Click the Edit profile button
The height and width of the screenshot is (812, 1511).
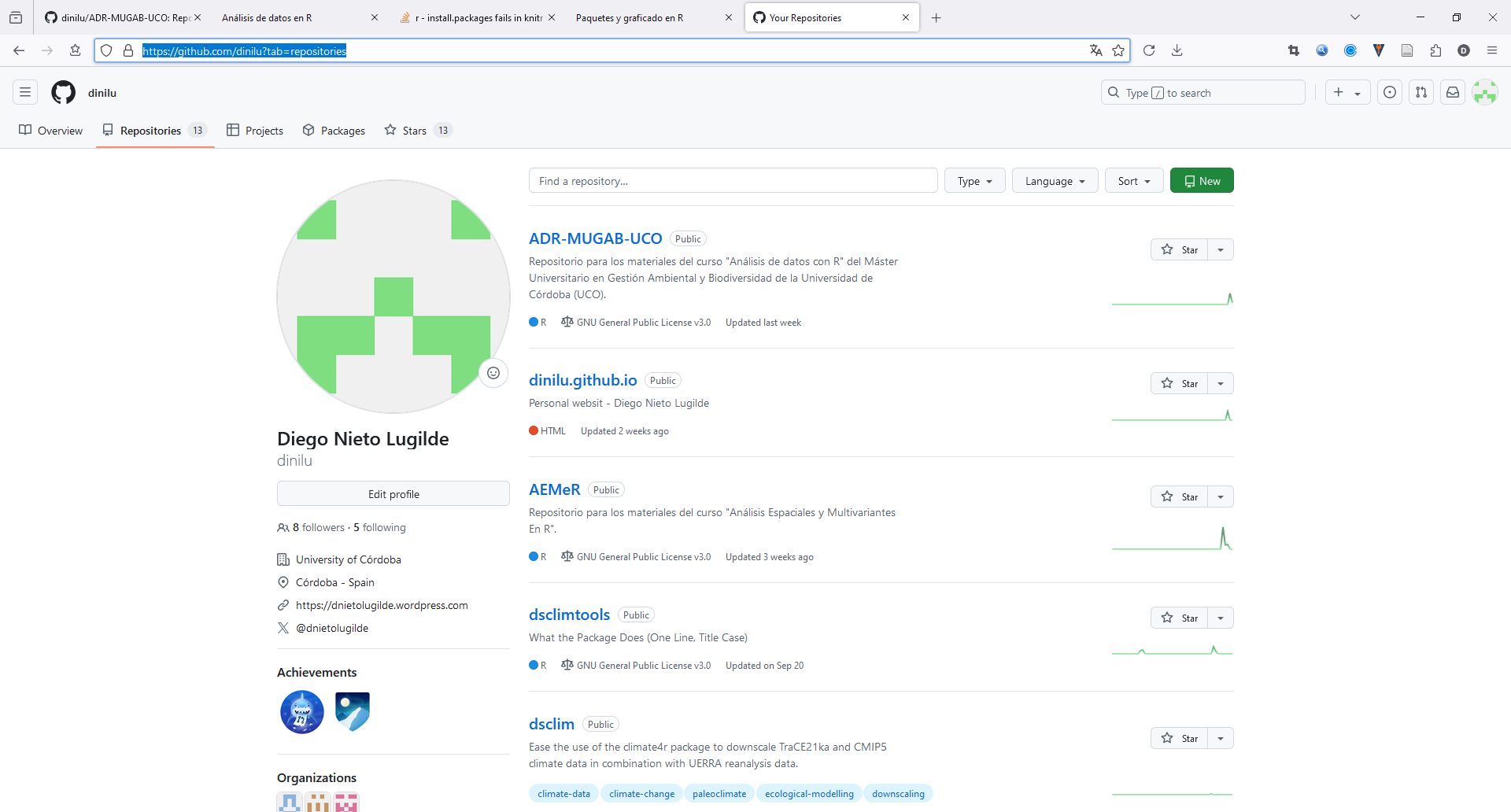393,494
